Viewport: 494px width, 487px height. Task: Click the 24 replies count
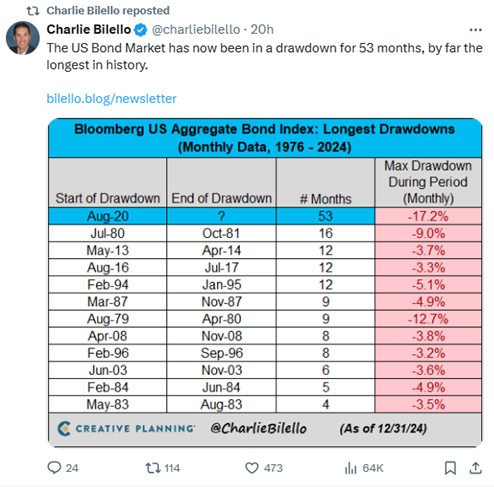click(72, 468)
